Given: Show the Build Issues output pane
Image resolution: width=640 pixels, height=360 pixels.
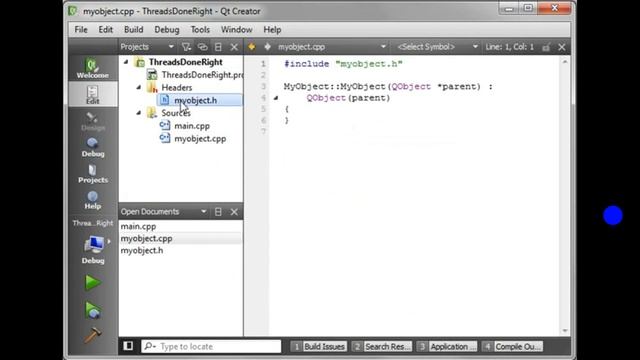Looking at the screenshot, I should click(319, 347).
